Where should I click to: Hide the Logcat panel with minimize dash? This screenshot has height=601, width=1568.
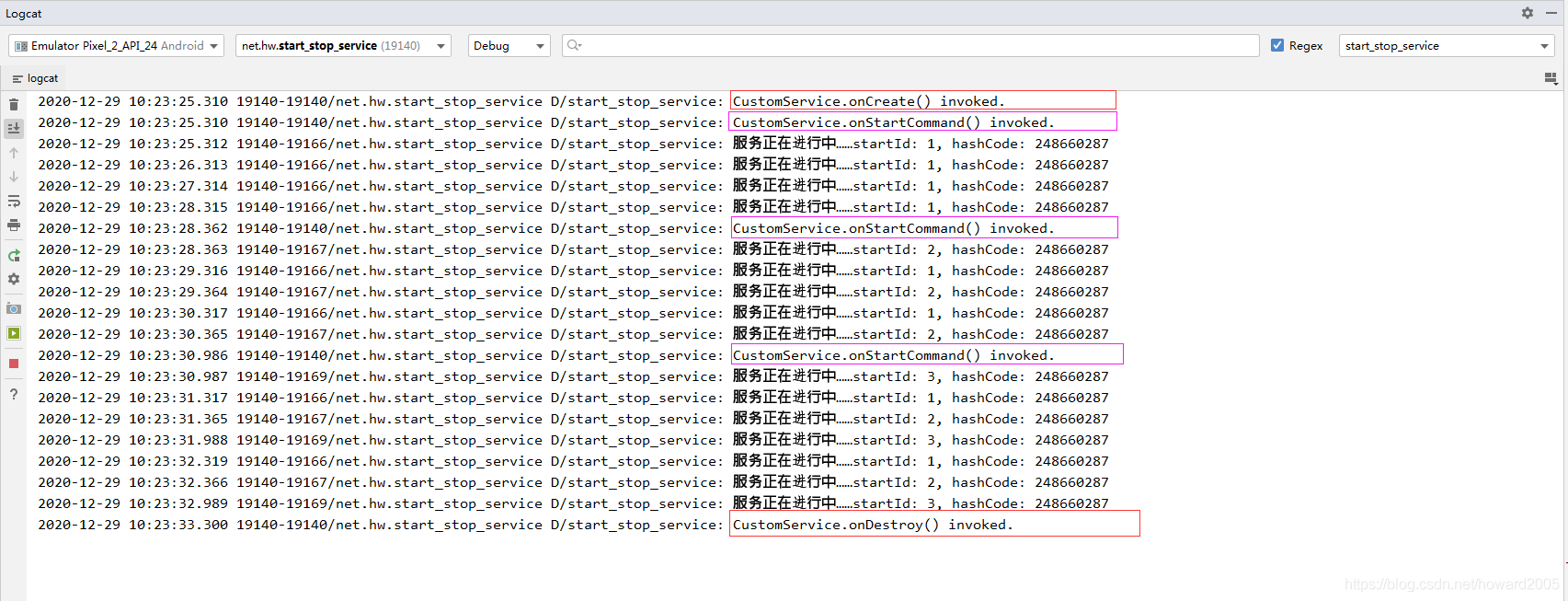point(1551,13)
